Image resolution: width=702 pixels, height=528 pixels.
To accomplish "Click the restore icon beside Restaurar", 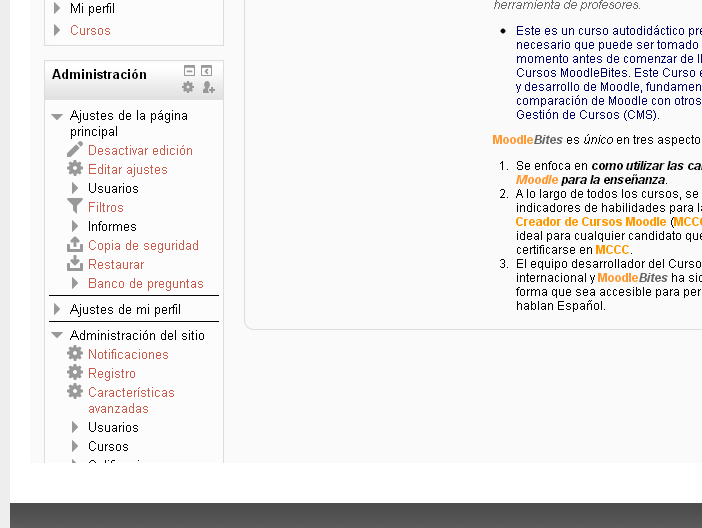I will [75, 264].
